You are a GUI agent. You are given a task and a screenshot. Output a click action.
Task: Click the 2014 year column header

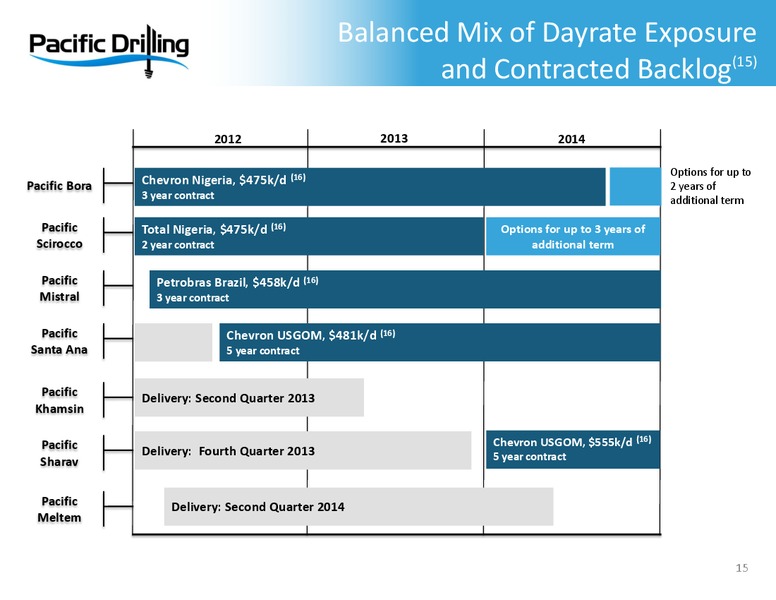pos(571,139)
